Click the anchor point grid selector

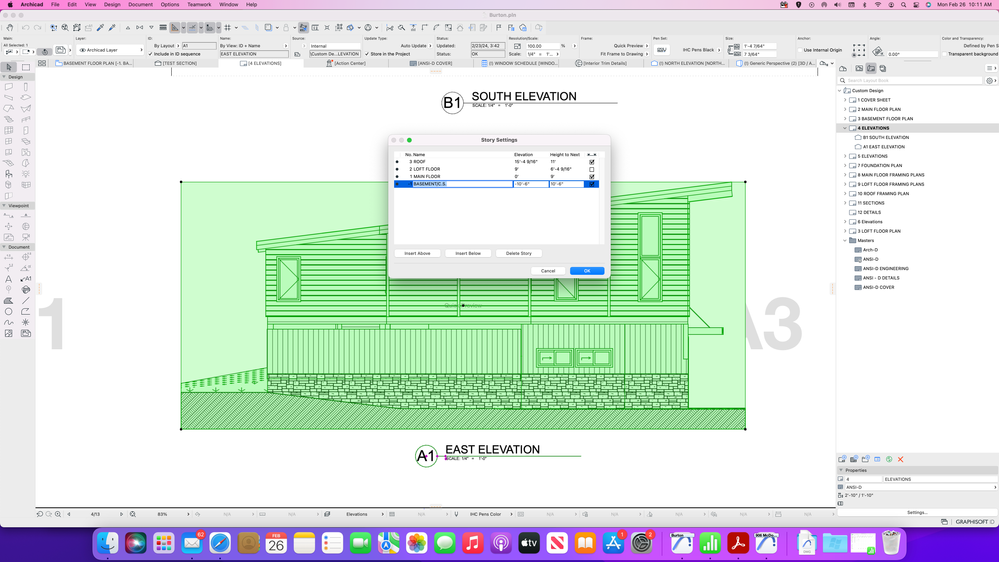pyautogui.click(x=859, y=50)
